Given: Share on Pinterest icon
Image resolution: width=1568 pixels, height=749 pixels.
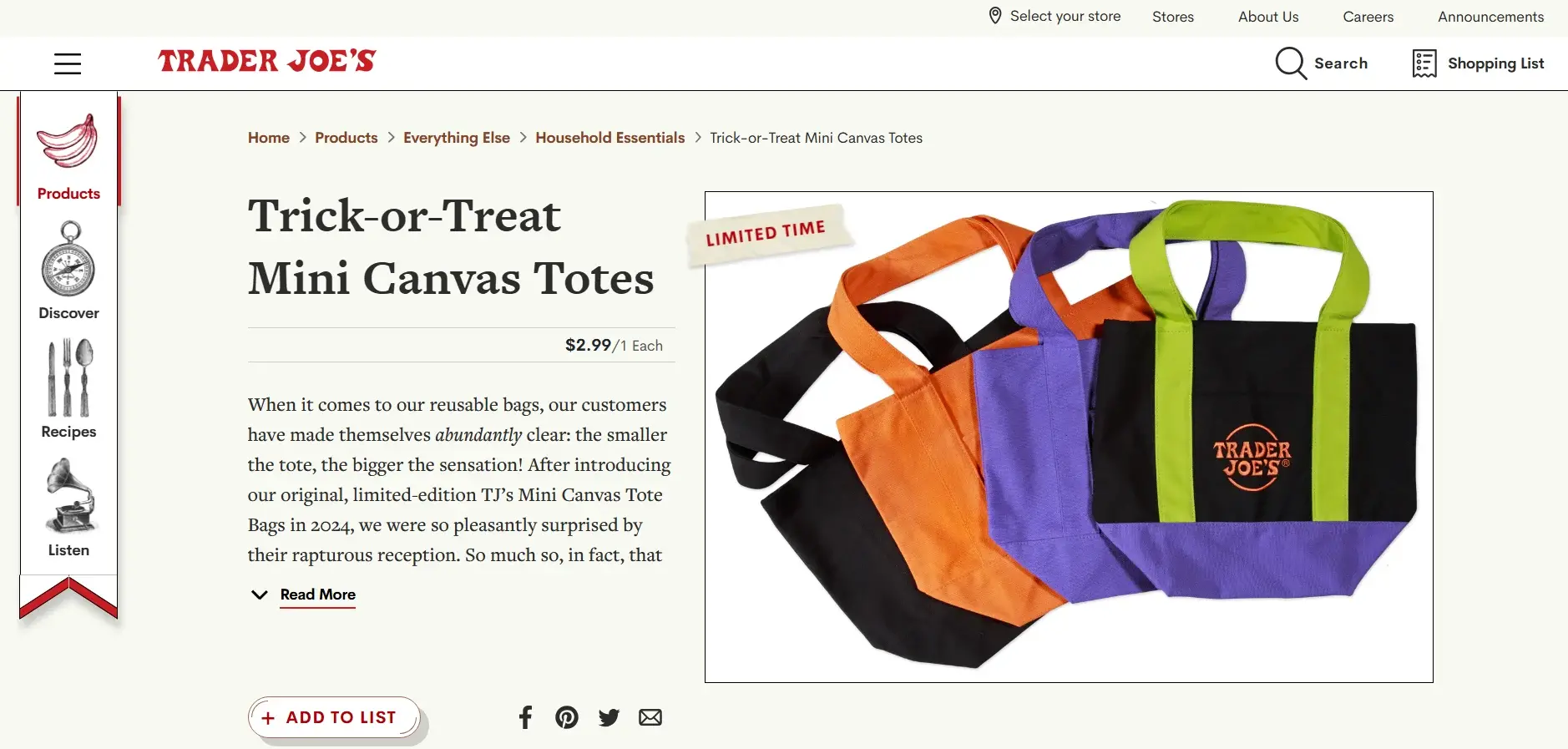Looking at the screenshot, I should 567,717.
